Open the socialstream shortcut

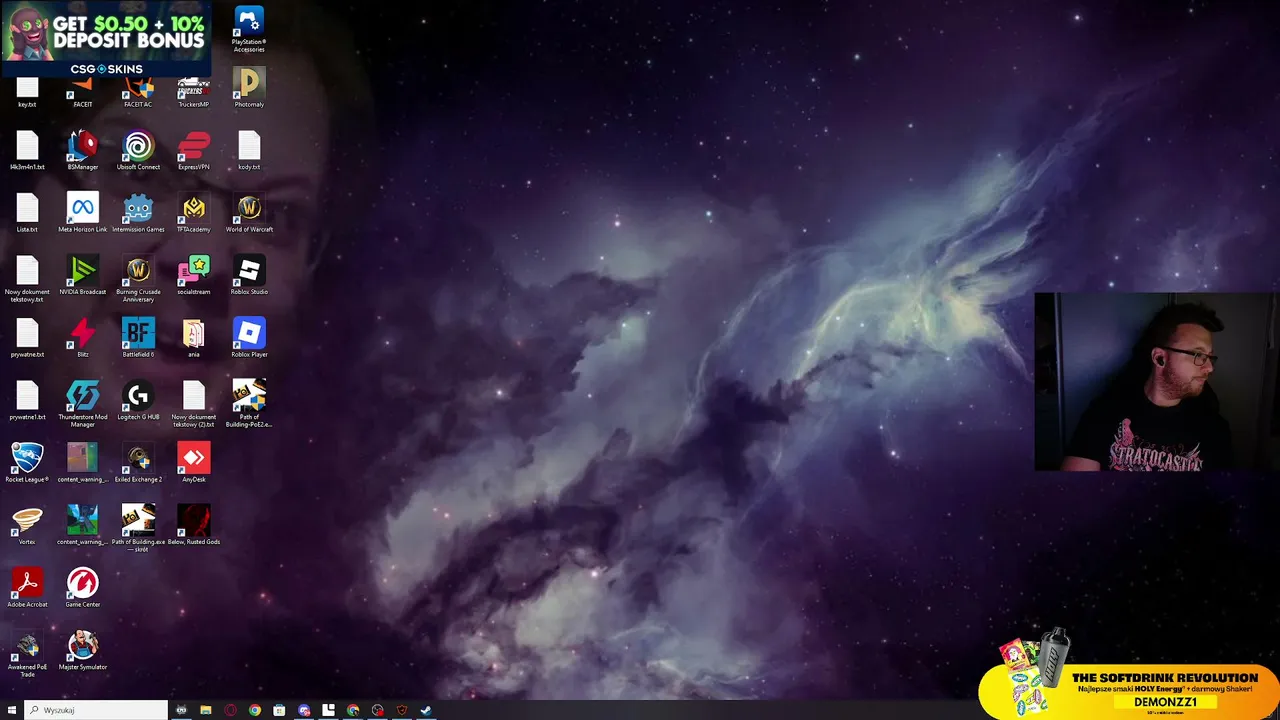[194, 276]
